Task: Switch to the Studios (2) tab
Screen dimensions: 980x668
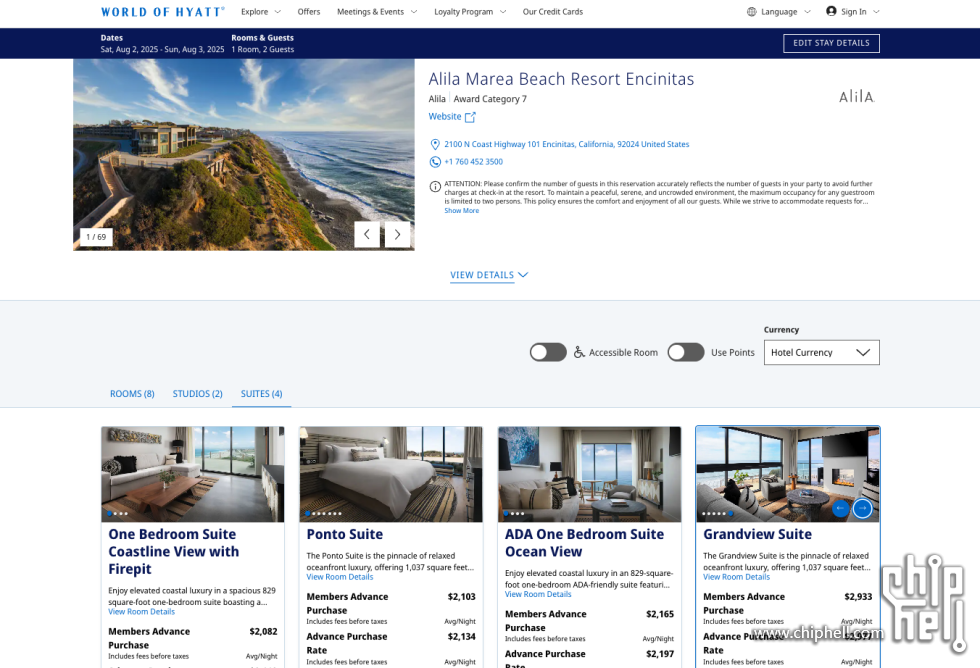Action: [198, 394]
